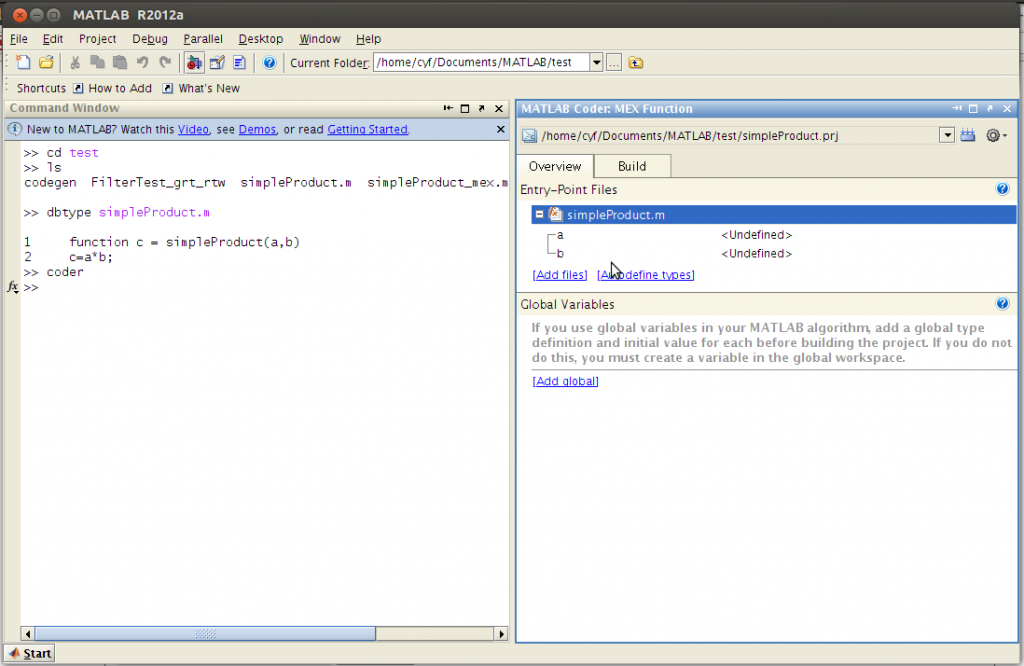This screenshot has height=666, width=1024.
Task: Toggle the How to Add shortcut
Action: [x=119, y=88]
